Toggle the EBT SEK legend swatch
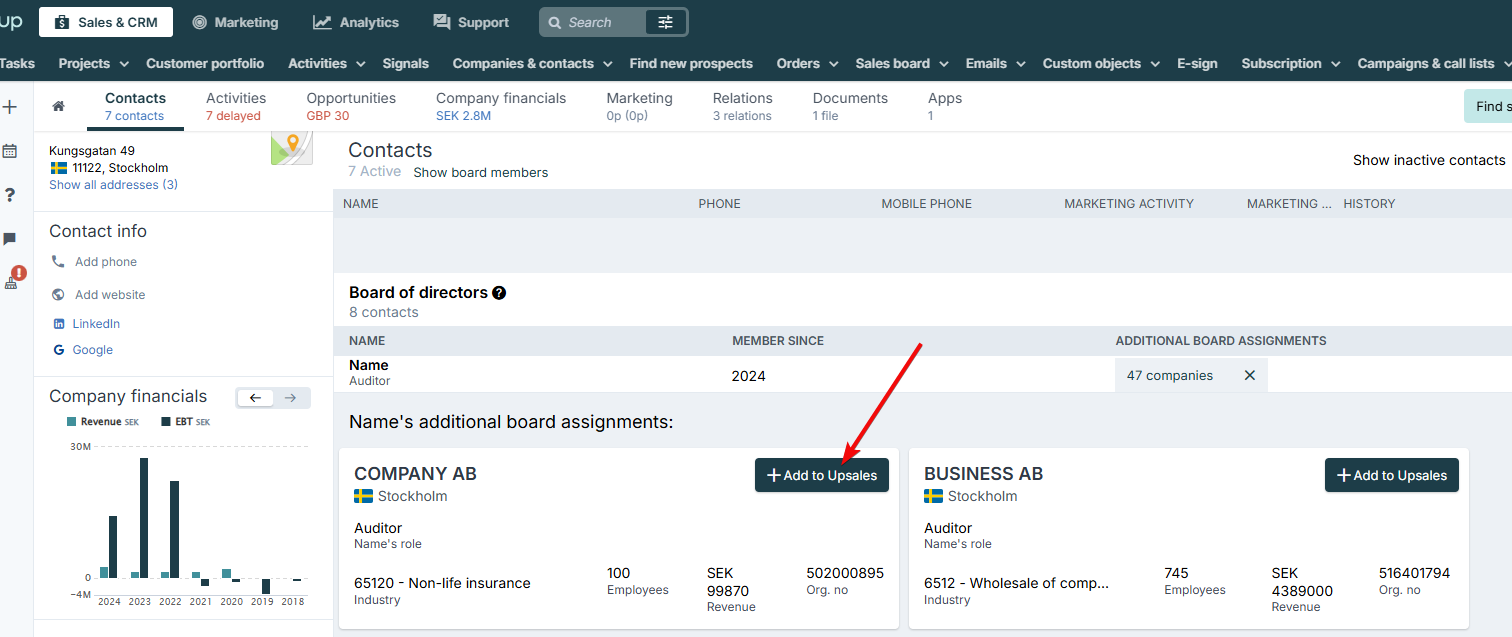This screenshot has width=1512, height=637. [x=166, y=422]
